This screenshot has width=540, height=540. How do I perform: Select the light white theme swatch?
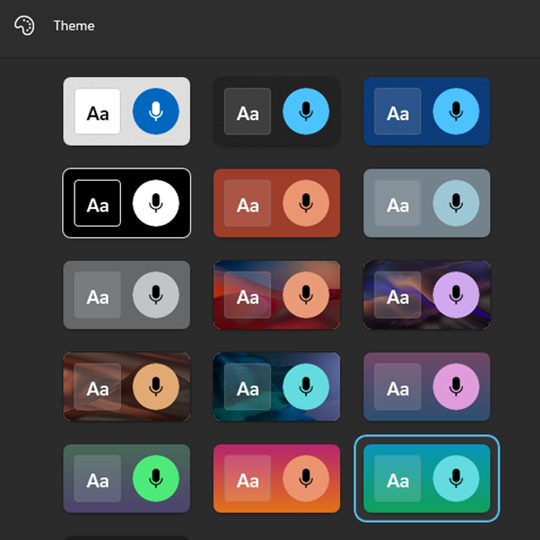pyautogui.click(x=126, y=111)
